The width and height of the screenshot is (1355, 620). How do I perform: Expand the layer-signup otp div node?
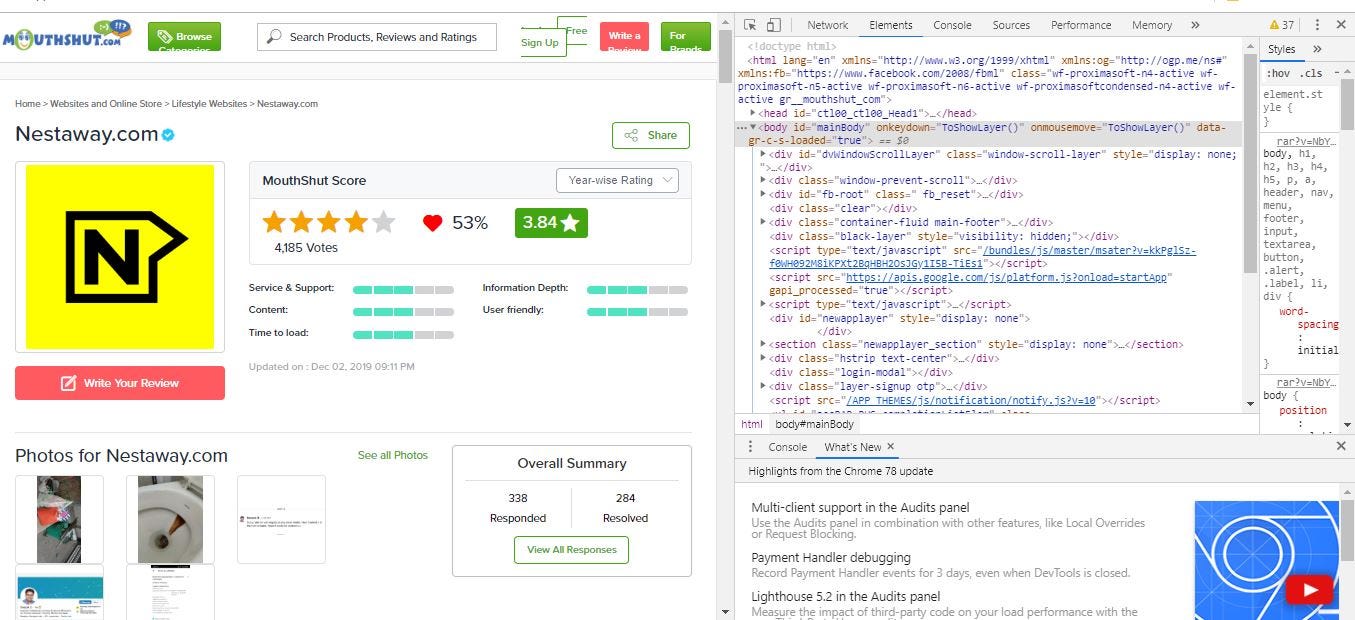pos(764,386)
